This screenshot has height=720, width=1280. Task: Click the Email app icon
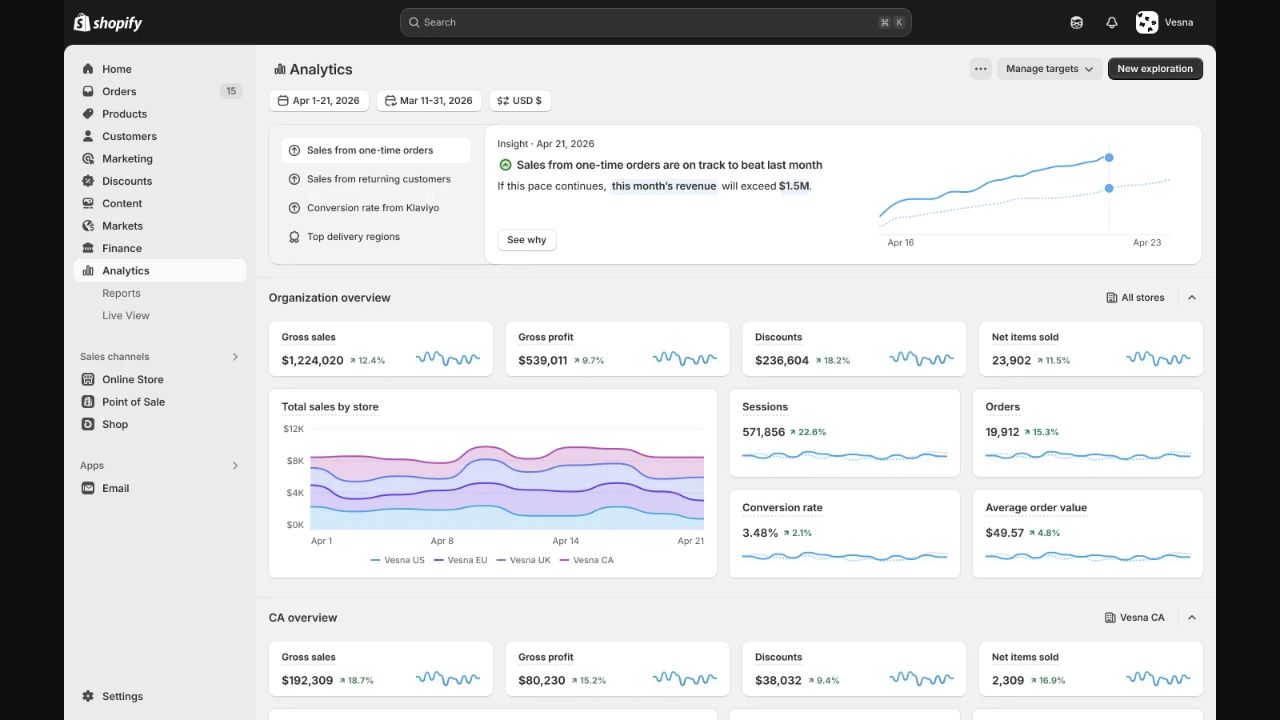pyautogui.click(x=88, y=488)
